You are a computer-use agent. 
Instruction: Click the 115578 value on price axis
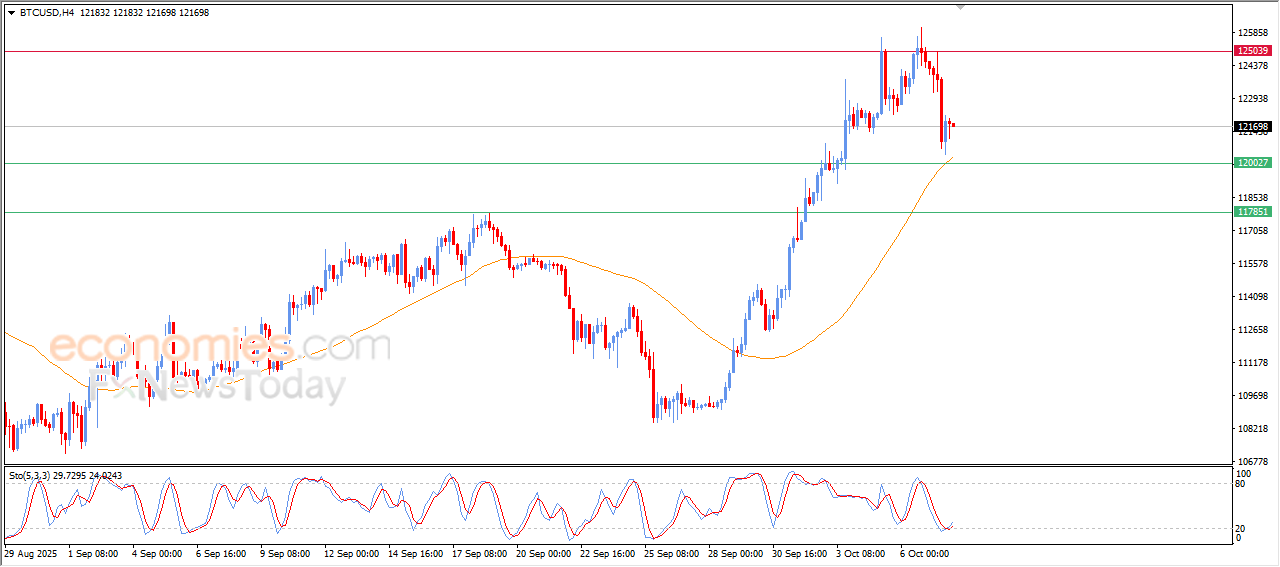[1253, 264]
